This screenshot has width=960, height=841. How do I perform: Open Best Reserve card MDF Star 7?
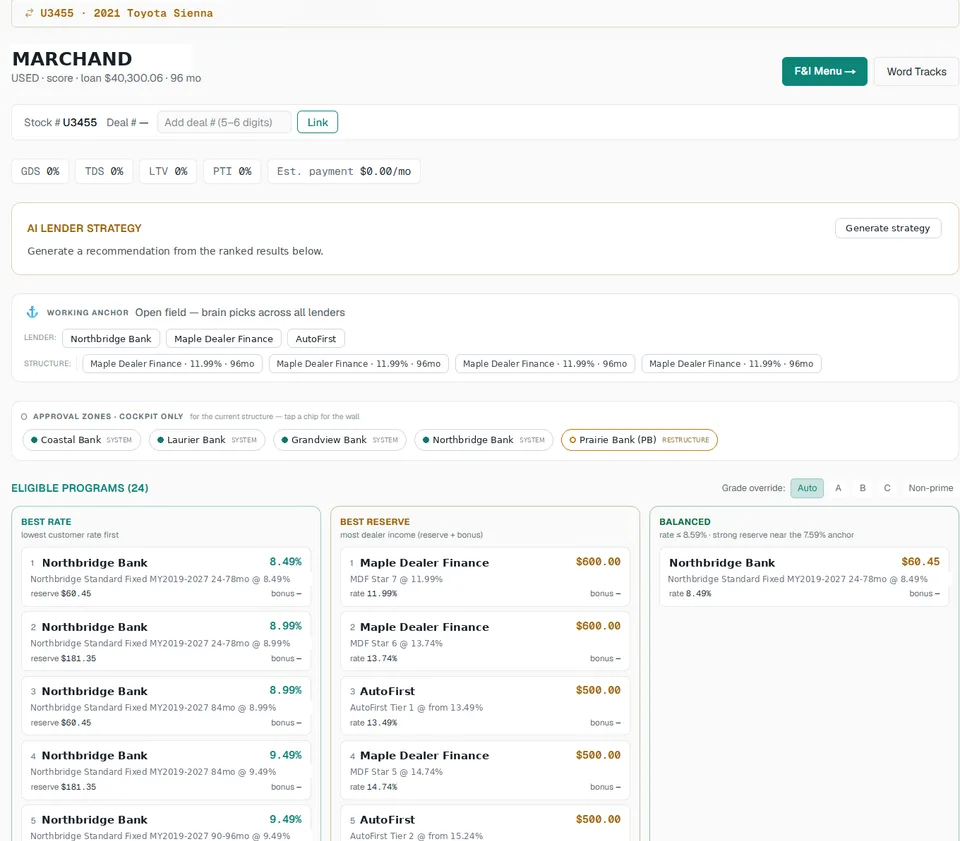point(485,577)
